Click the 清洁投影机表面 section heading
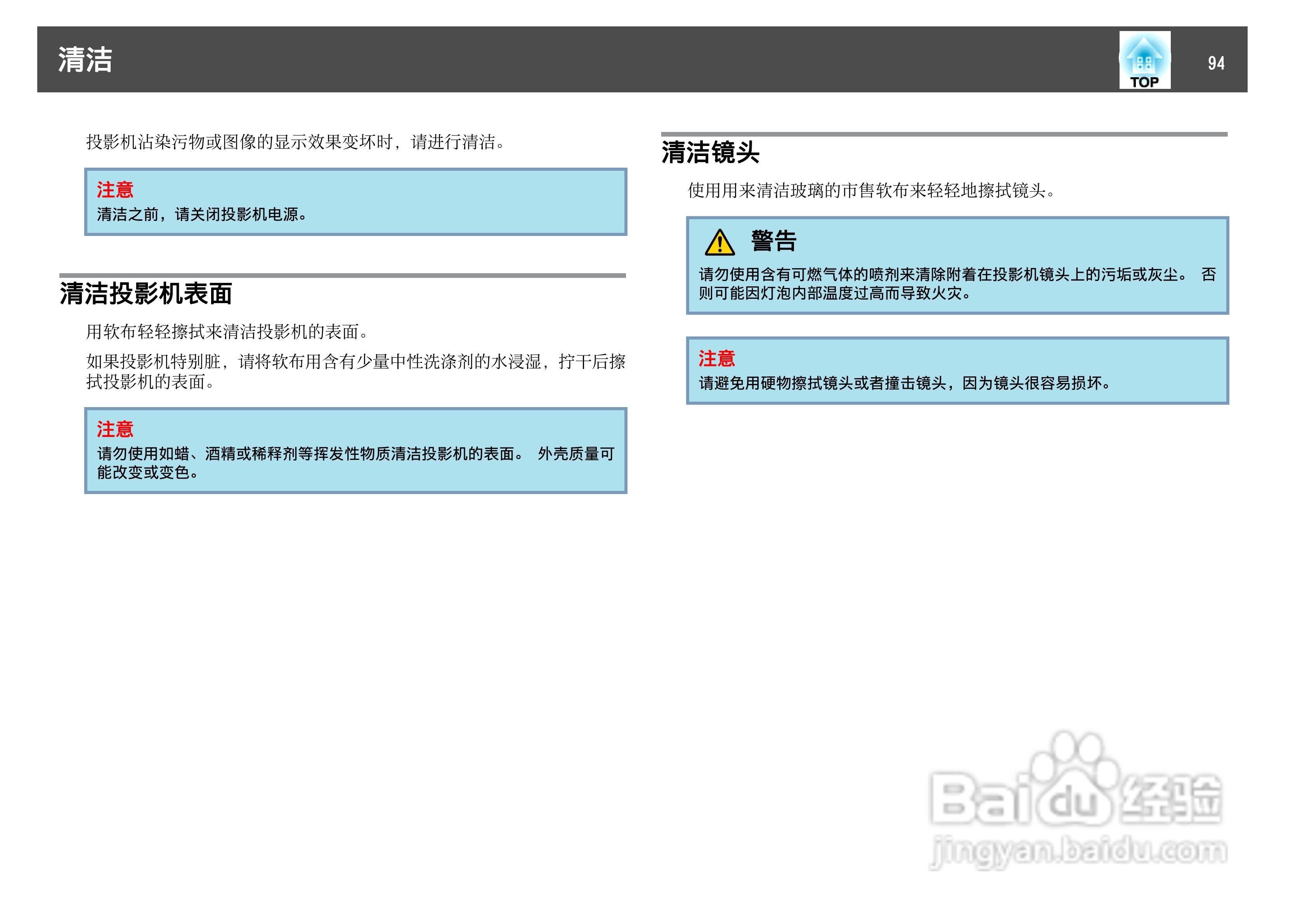1307x924 pixels. click(146, 294)
